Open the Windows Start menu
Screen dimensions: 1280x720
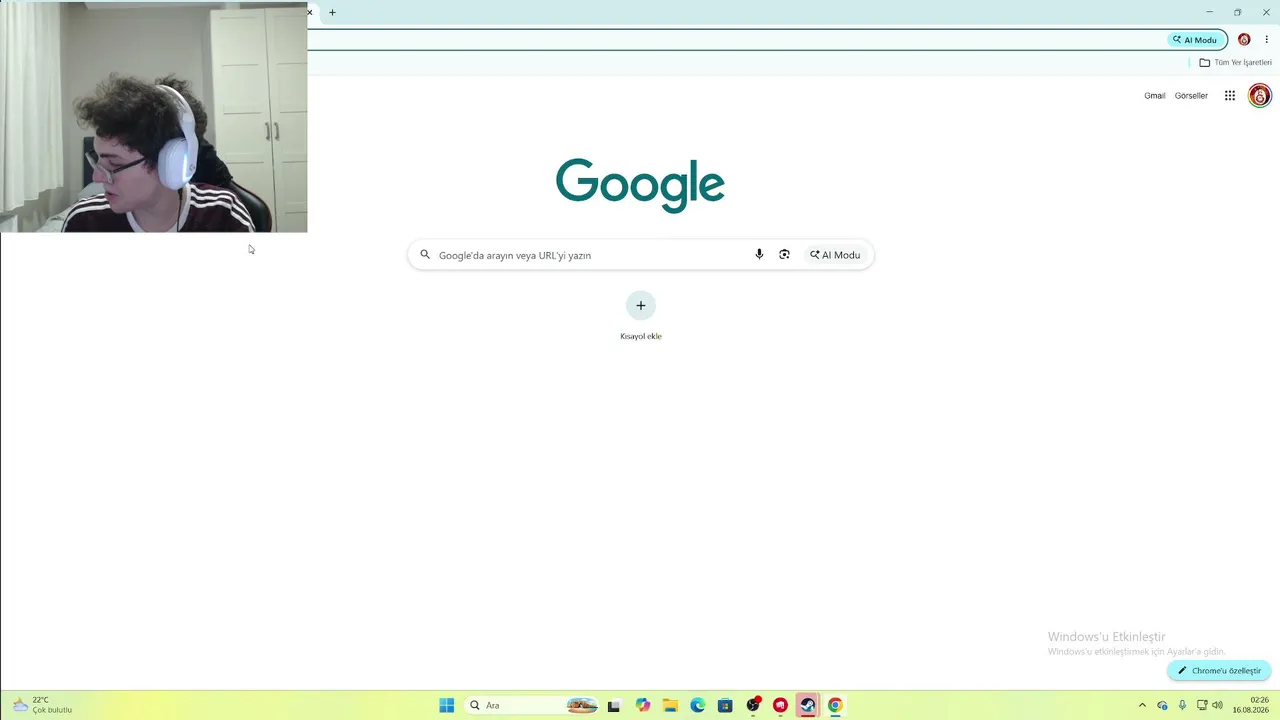click(447, 705)
